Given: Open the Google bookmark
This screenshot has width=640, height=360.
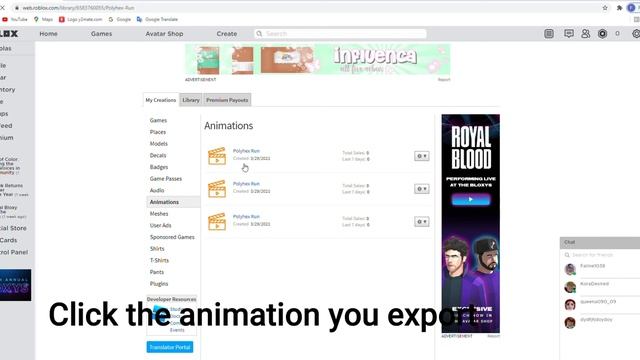Looking at the screenshot, I should pyautogui.click(x=120, y=19).
